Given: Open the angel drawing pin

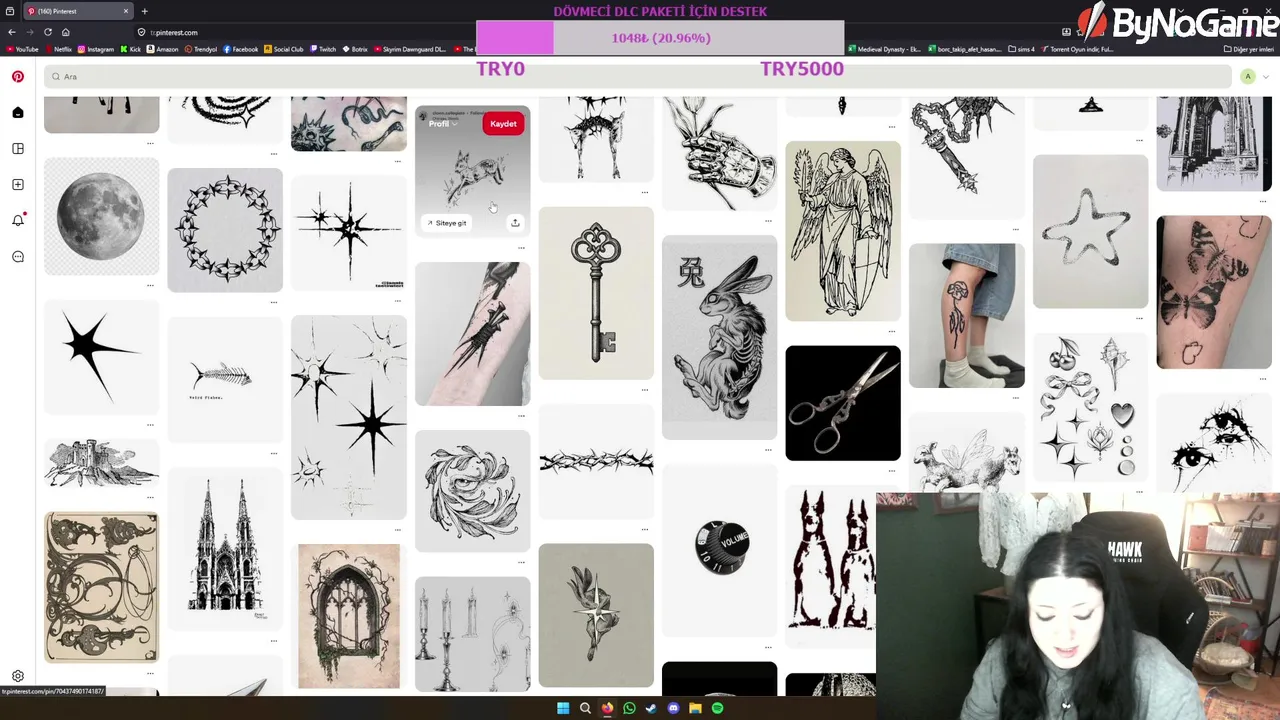Looking at the screenshot, I should tap(843, 231).
